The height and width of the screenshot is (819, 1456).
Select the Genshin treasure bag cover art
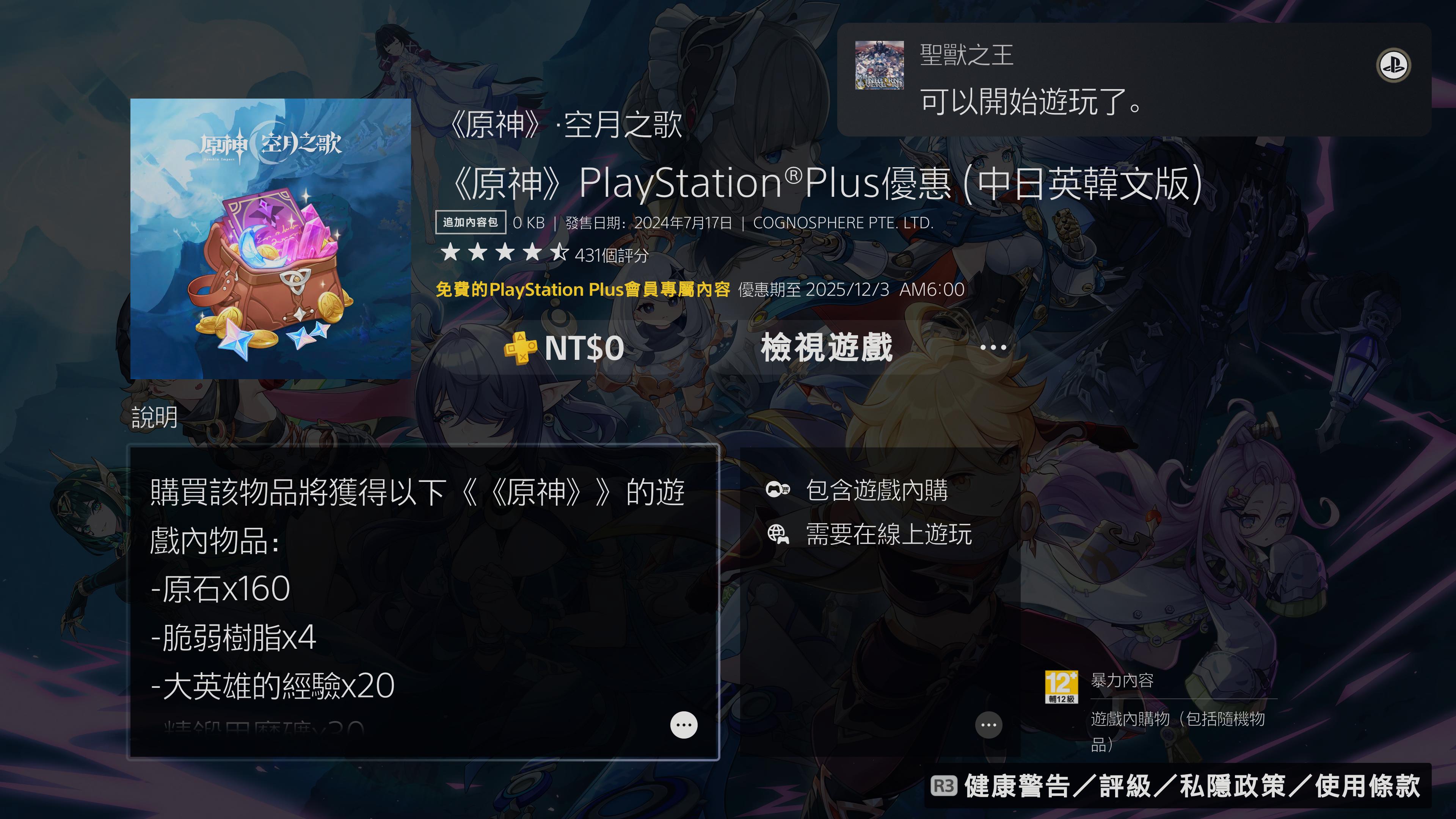[x=271, y=238]
